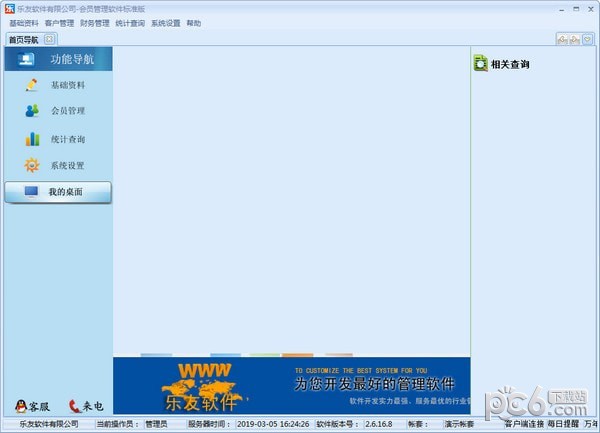Close the 首页导航 tab with its X button
Image resolution: width=600 pixels, height=433 pixels.
click(49, 39)
